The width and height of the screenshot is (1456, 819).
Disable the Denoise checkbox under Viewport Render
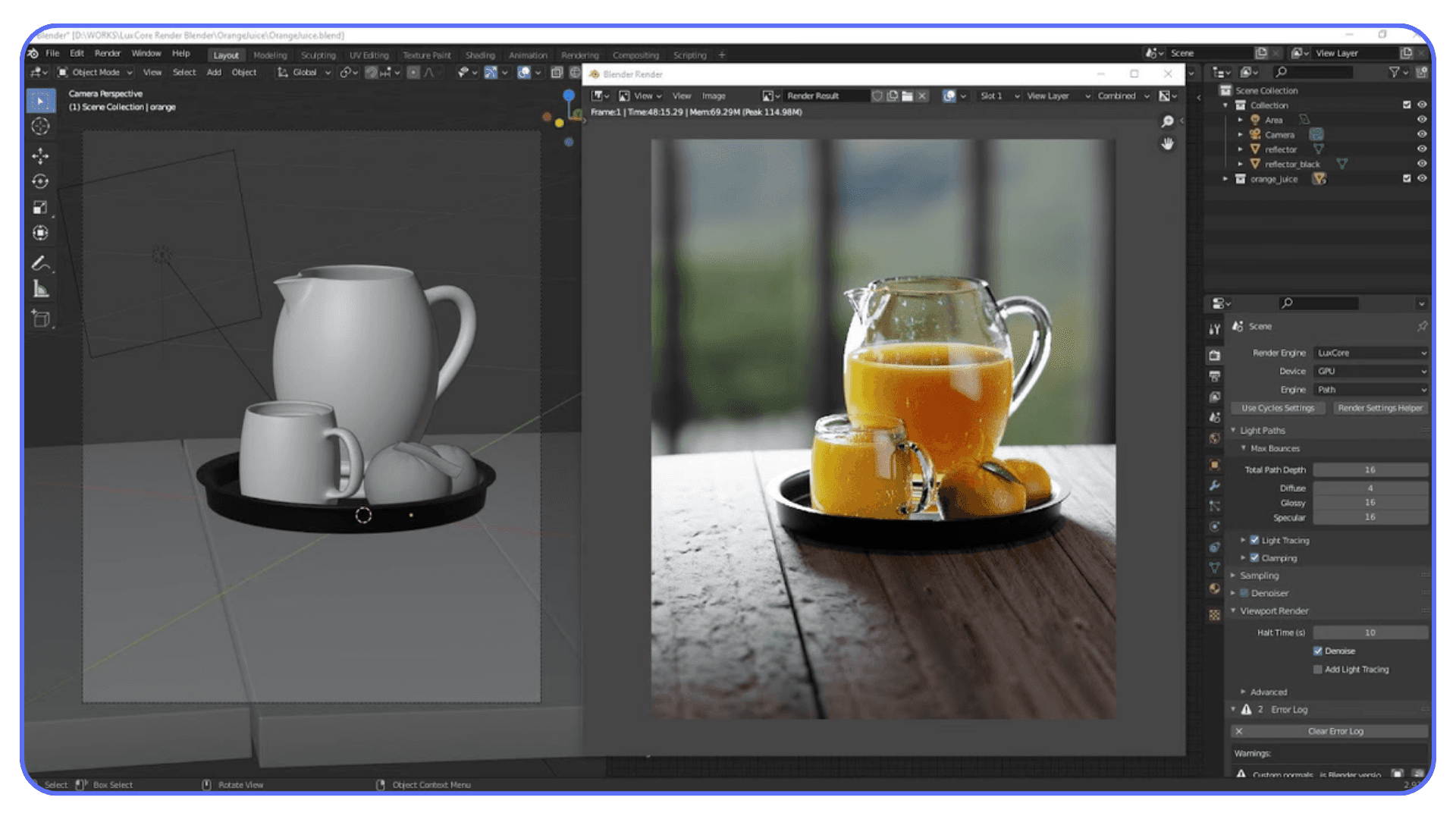pyautogui.click(x=1319, y=651)
